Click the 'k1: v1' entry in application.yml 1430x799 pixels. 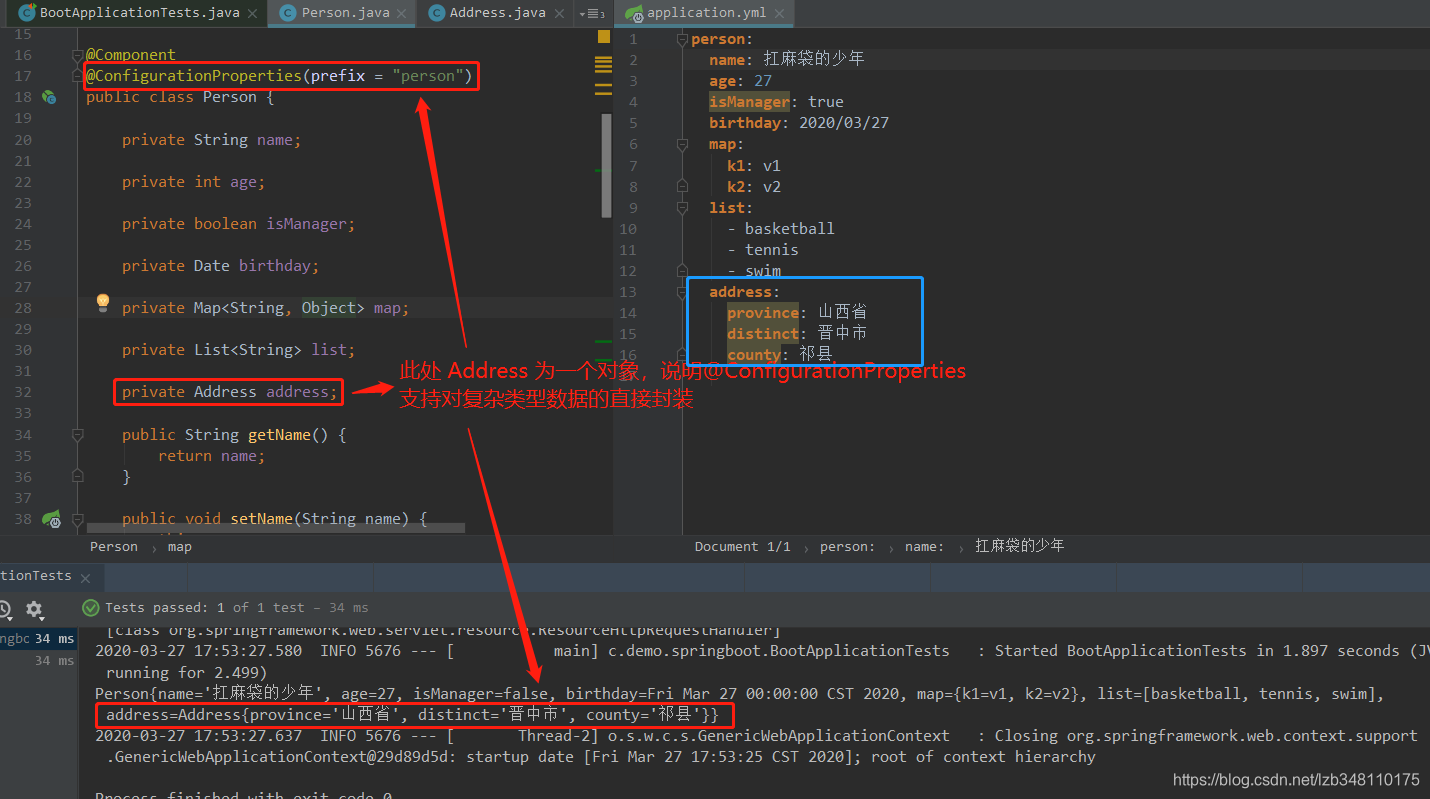tap(754, 166)
